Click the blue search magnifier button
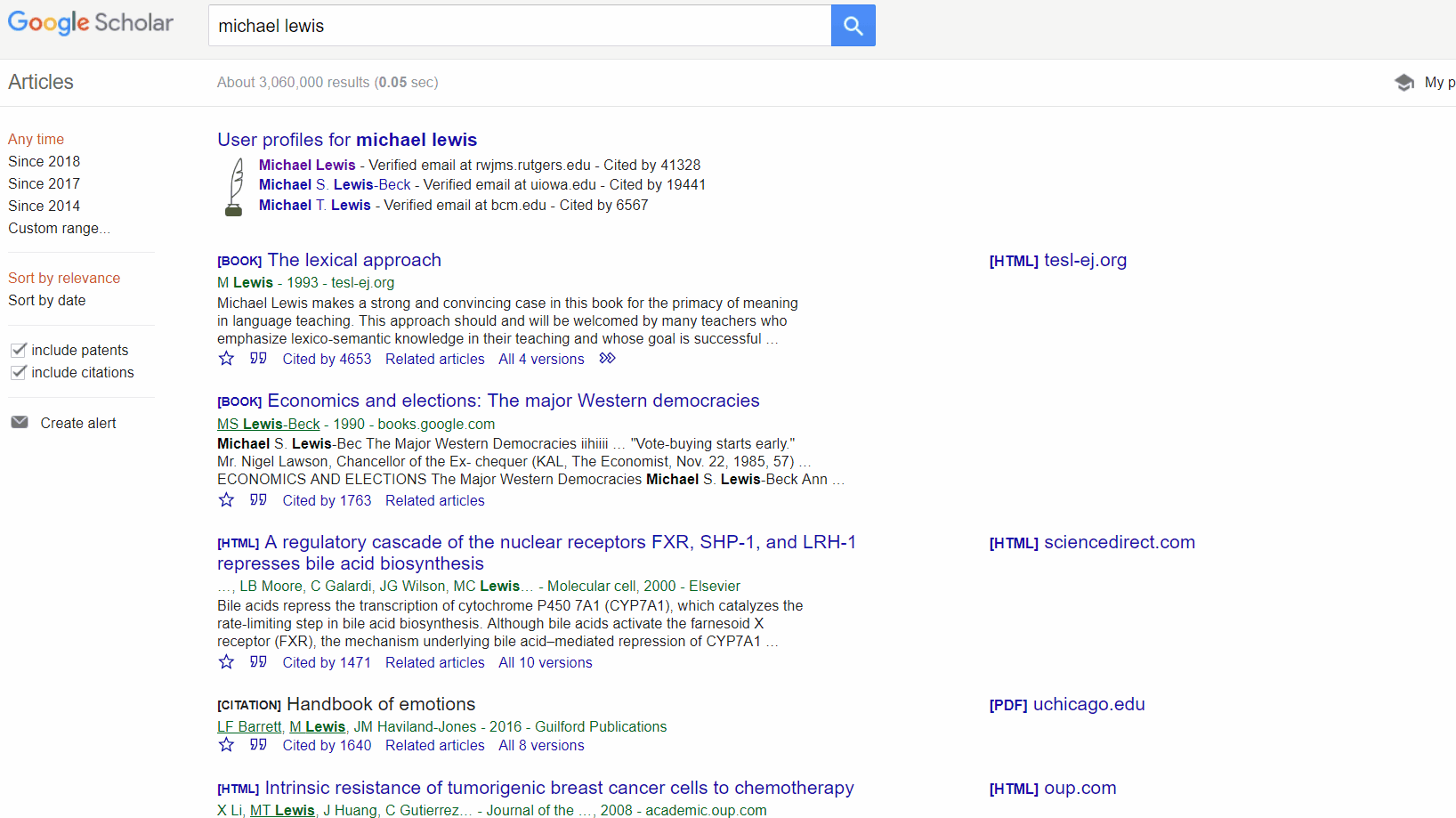Viewport: 1456px width, 818px height. [853, 26]
